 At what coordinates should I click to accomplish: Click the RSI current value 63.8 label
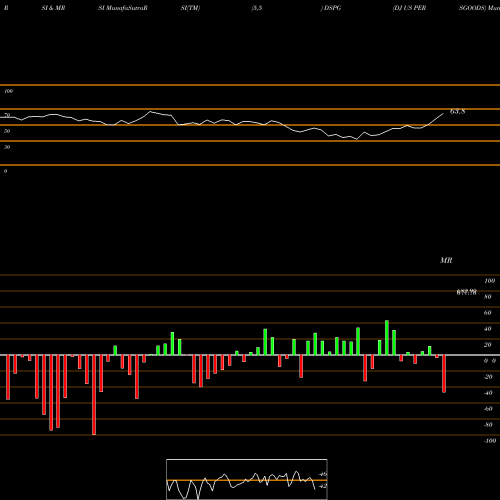point(457,112)
